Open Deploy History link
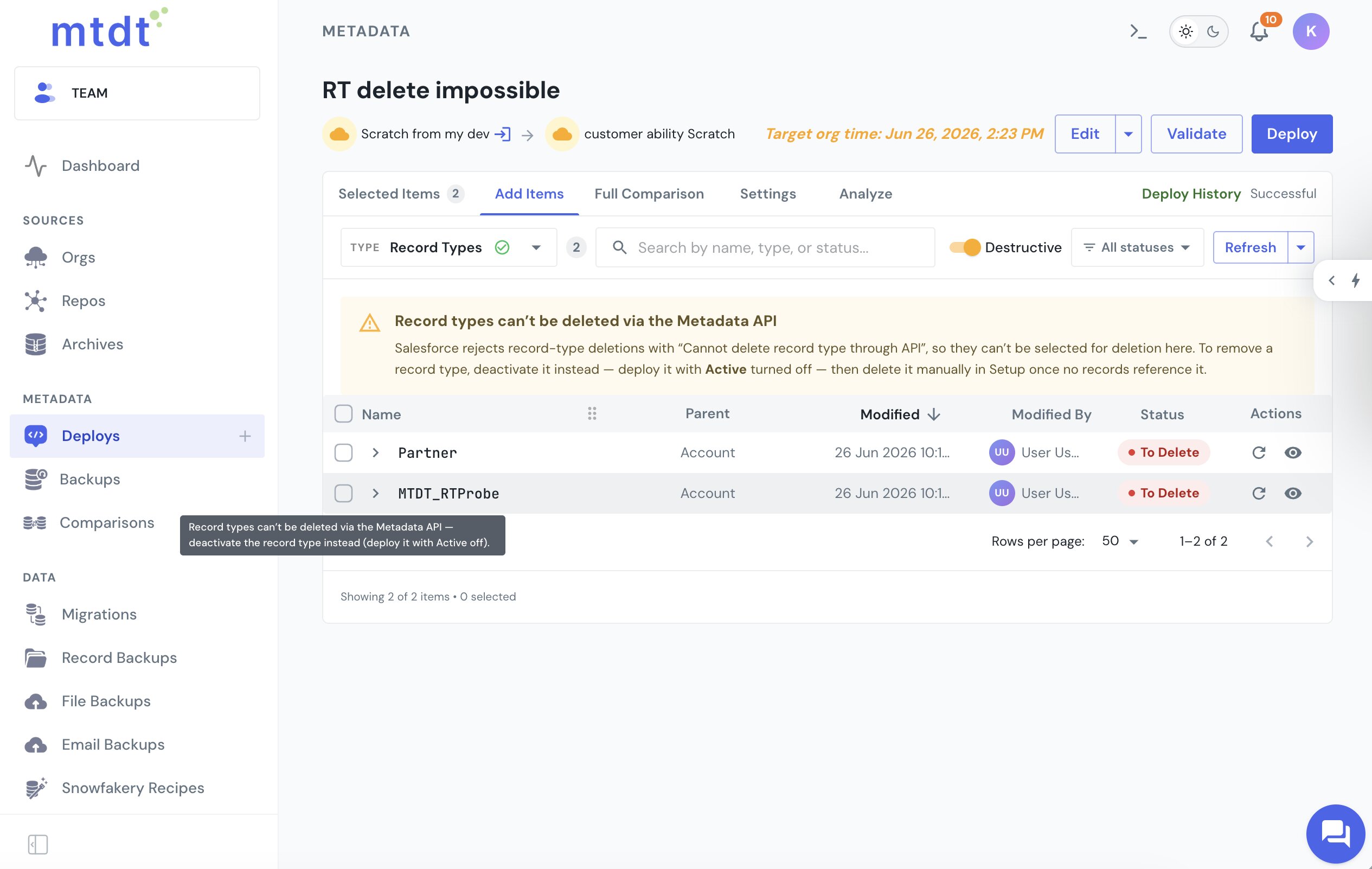Viewport: 1372px width, 869px height. point(1191,194)
